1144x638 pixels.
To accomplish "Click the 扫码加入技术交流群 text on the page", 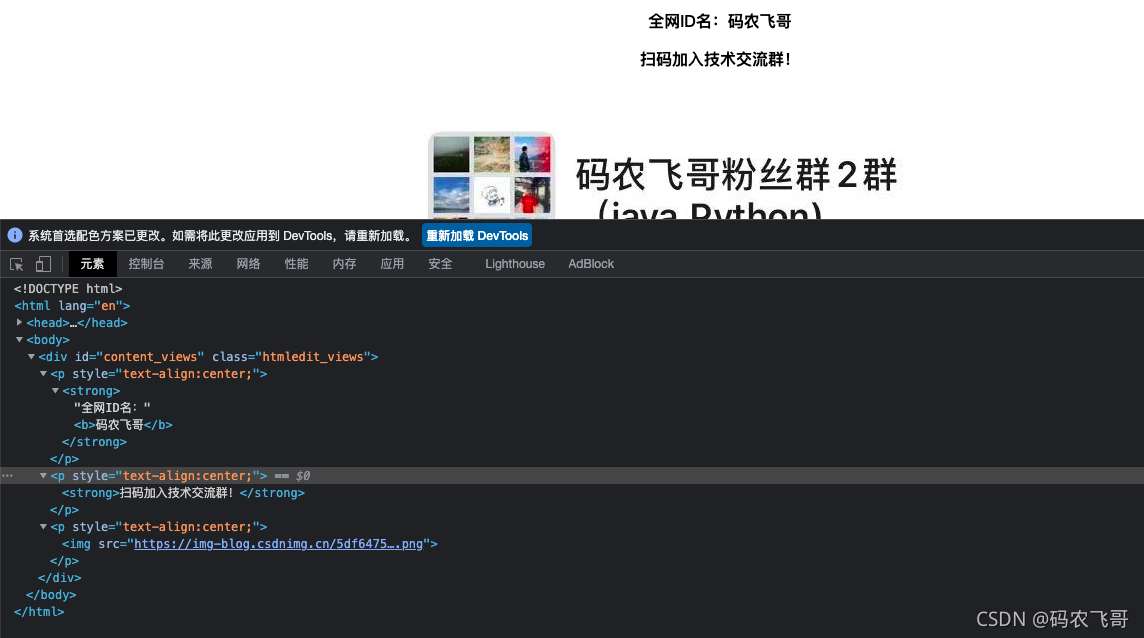I will click(715, 59).
